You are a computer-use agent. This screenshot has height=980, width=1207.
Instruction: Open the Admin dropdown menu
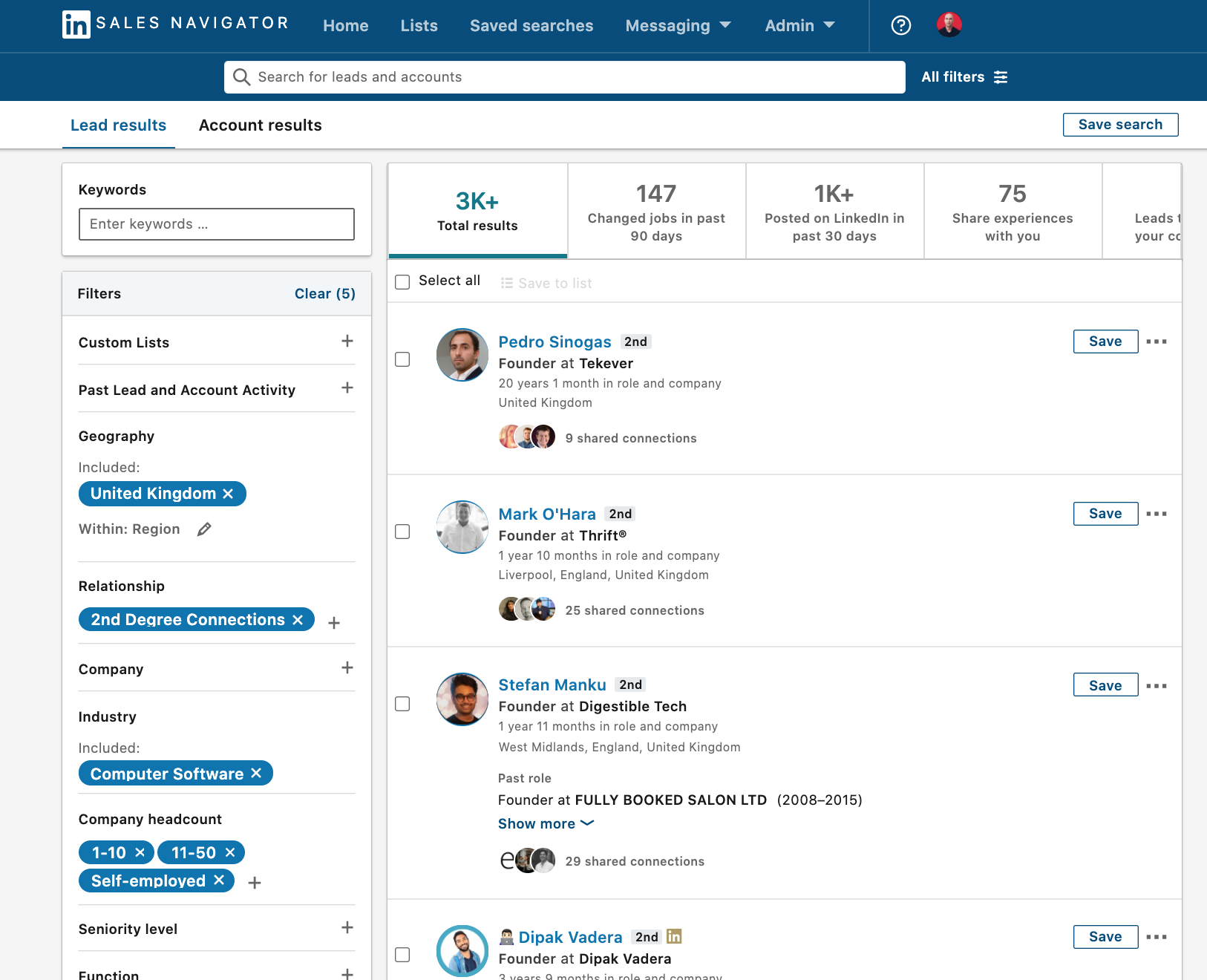[800, 25]
